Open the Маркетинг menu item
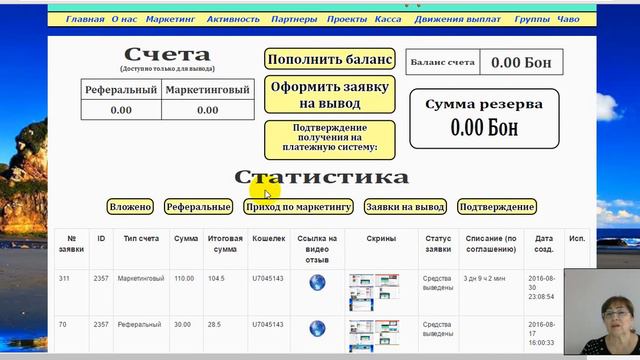Image resolution: width=640 pixels, height=360 pixels. pyautogui.click(x=170, y=19)
